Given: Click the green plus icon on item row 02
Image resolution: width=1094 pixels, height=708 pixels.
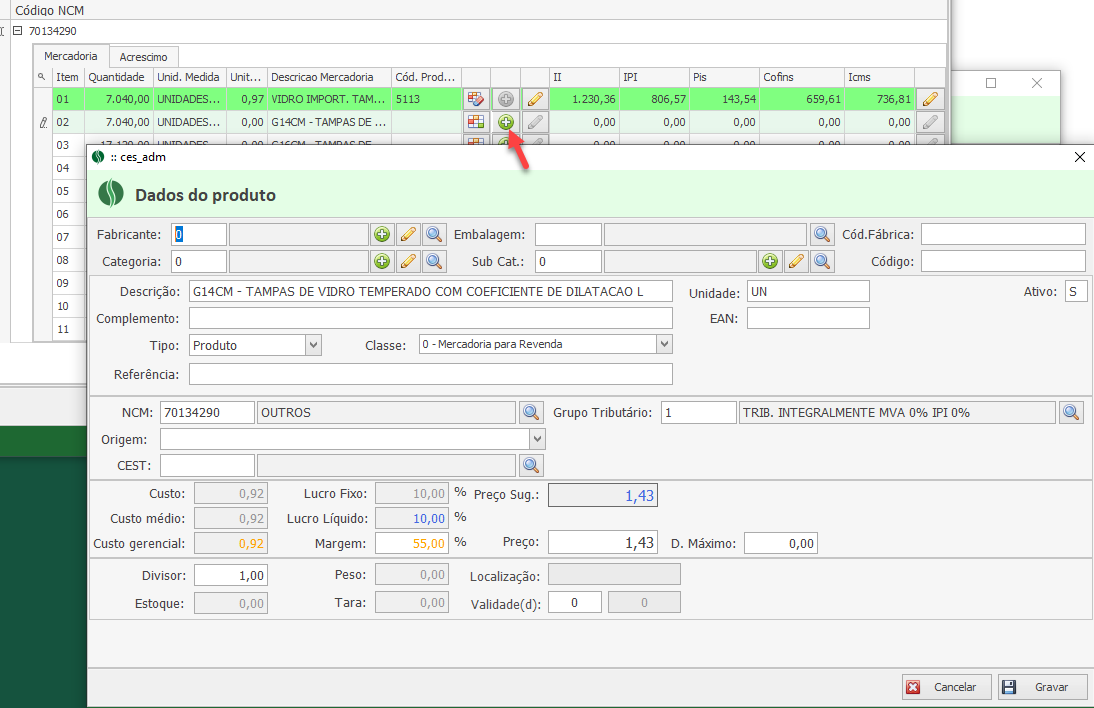Looking at the screenshot, I should pyautogui.click(x=506, y=122).
